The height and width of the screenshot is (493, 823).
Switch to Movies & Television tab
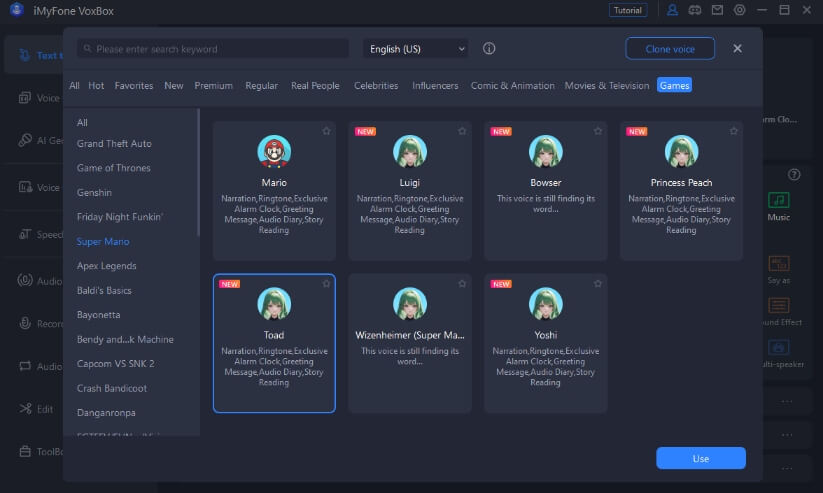pyautogui.click(x=607, y=86)
